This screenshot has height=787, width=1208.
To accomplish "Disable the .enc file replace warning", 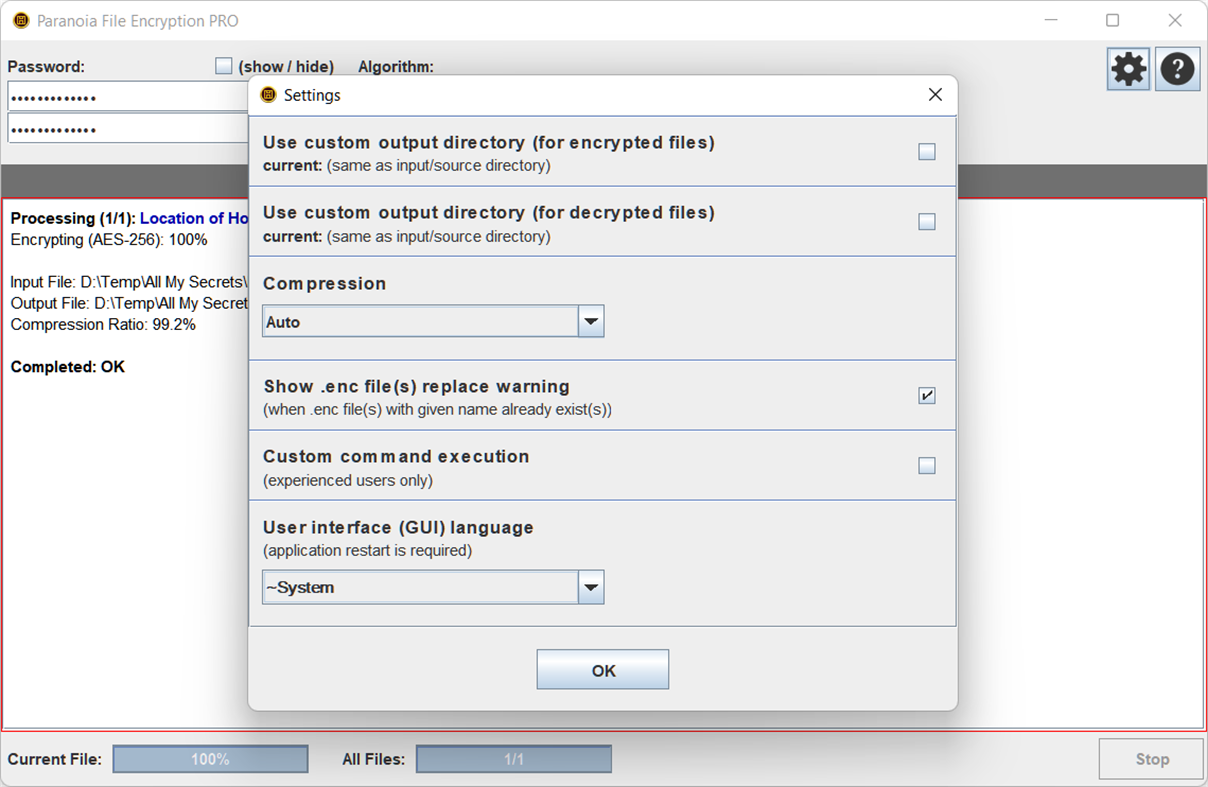I will (926, 395).
